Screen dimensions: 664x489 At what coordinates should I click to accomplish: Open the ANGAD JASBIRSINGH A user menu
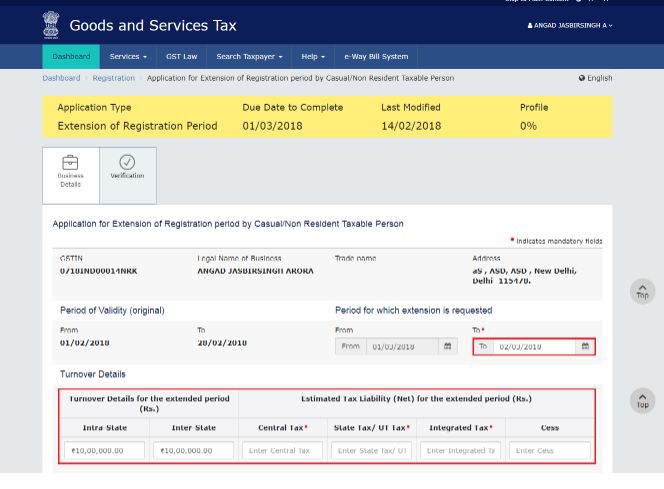click(569, 26)
